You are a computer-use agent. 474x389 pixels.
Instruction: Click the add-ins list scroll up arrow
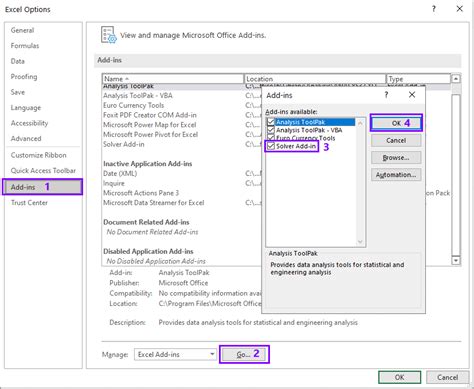pos(456,79)
